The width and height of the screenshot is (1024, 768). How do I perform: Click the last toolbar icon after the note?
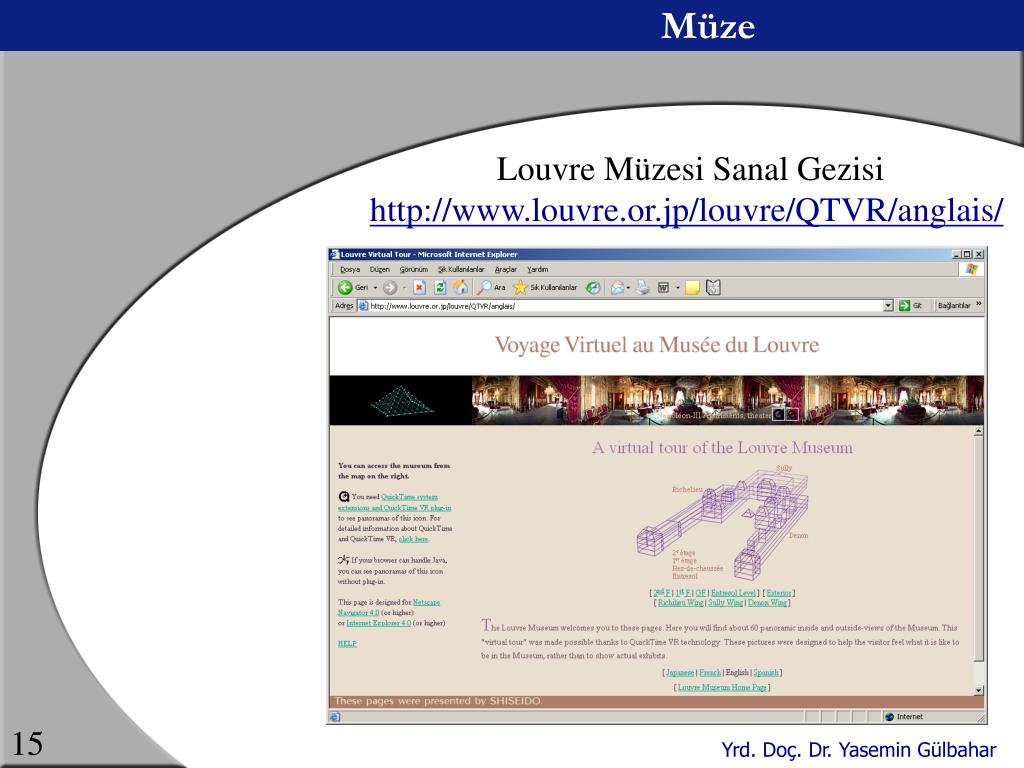click(713, 287)
